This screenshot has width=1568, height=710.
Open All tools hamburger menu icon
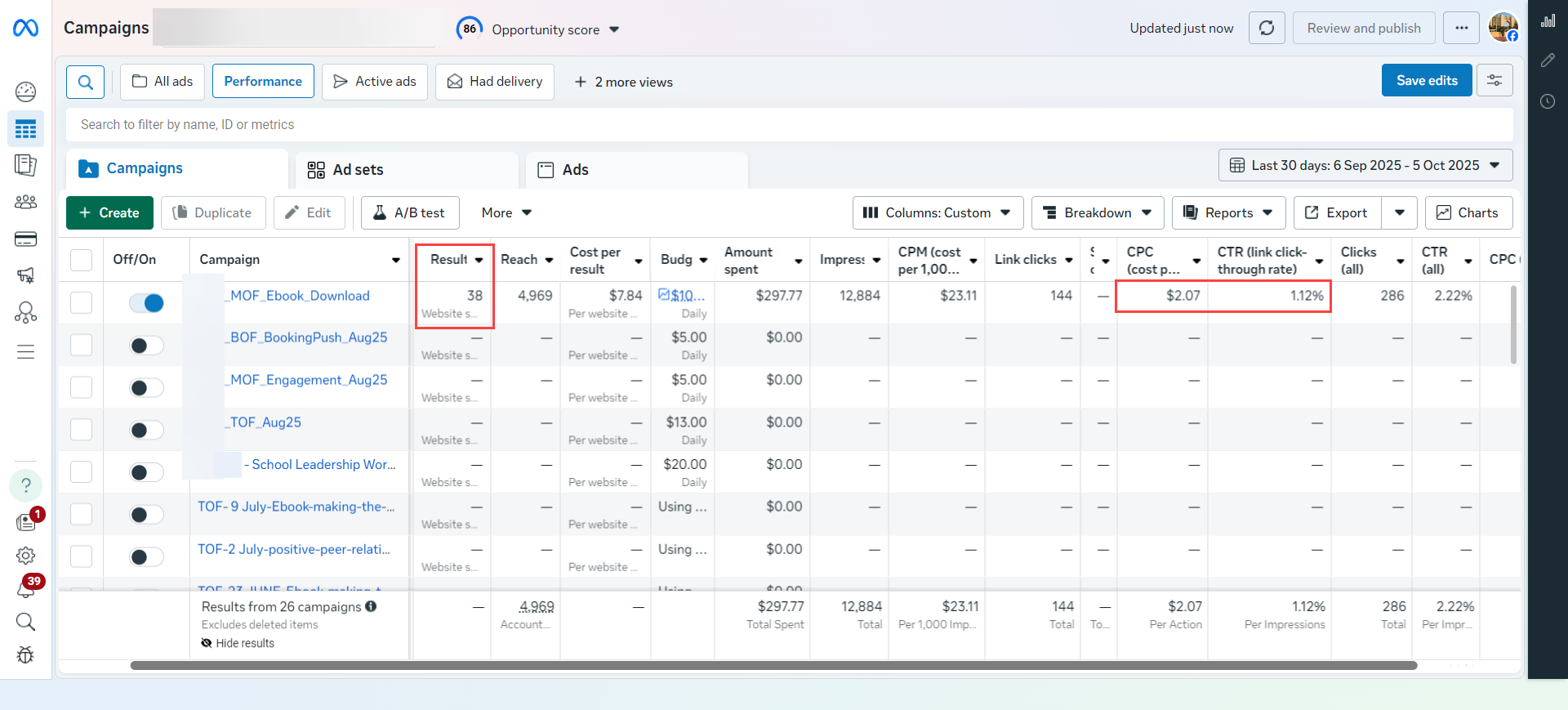point(26,352)
